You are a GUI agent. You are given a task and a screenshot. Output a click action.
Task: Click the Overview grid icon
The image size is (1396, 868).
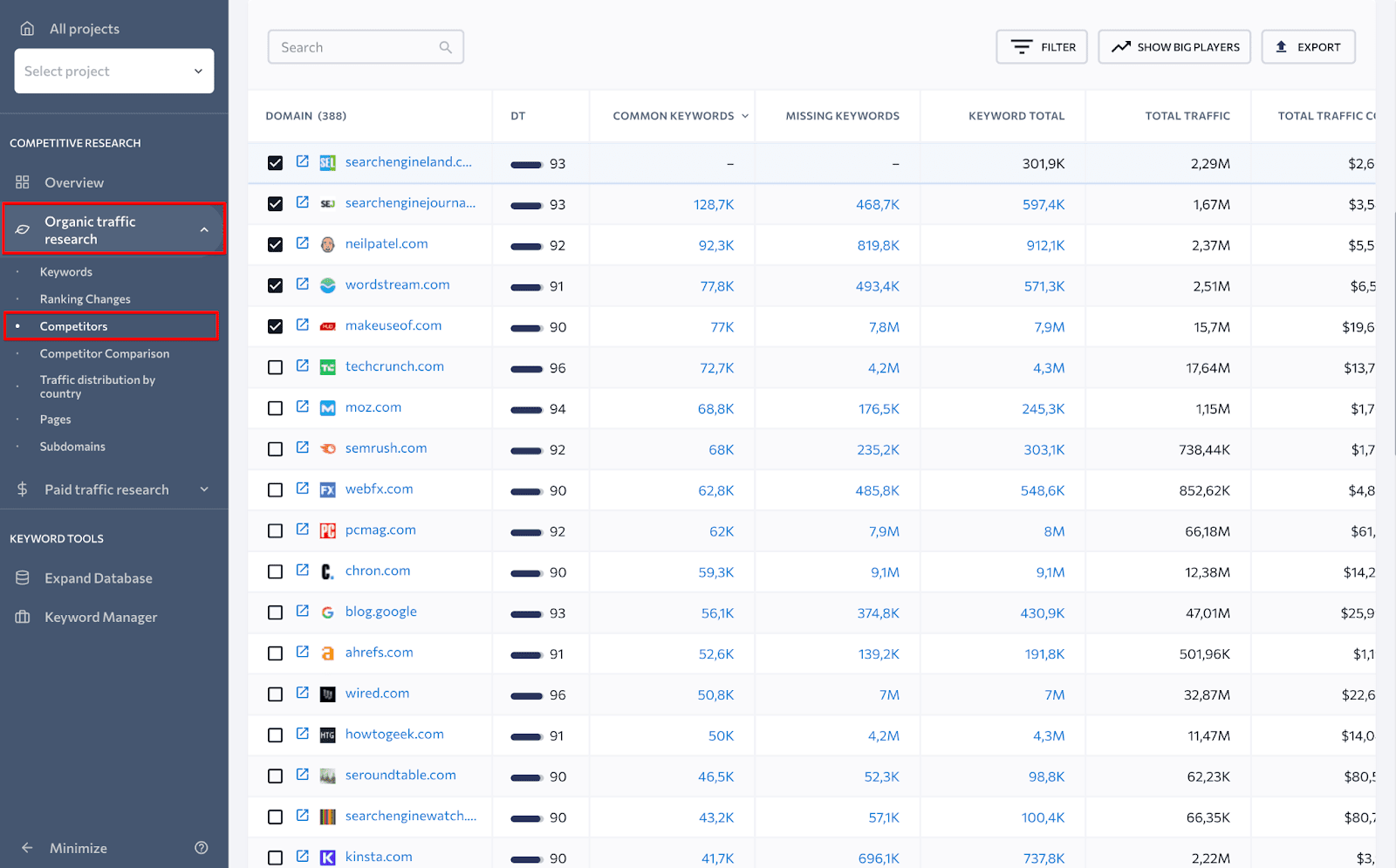(x=23, y=182)
